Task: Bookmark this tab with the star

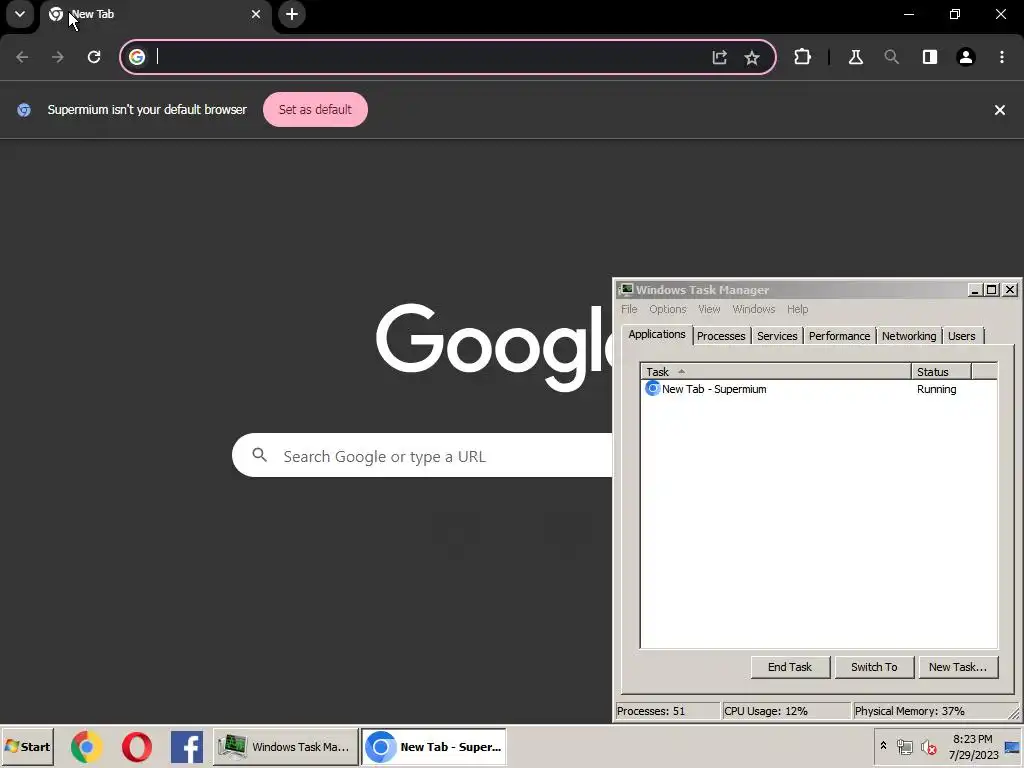Action: pyautogui.click(x=752, y=57)
